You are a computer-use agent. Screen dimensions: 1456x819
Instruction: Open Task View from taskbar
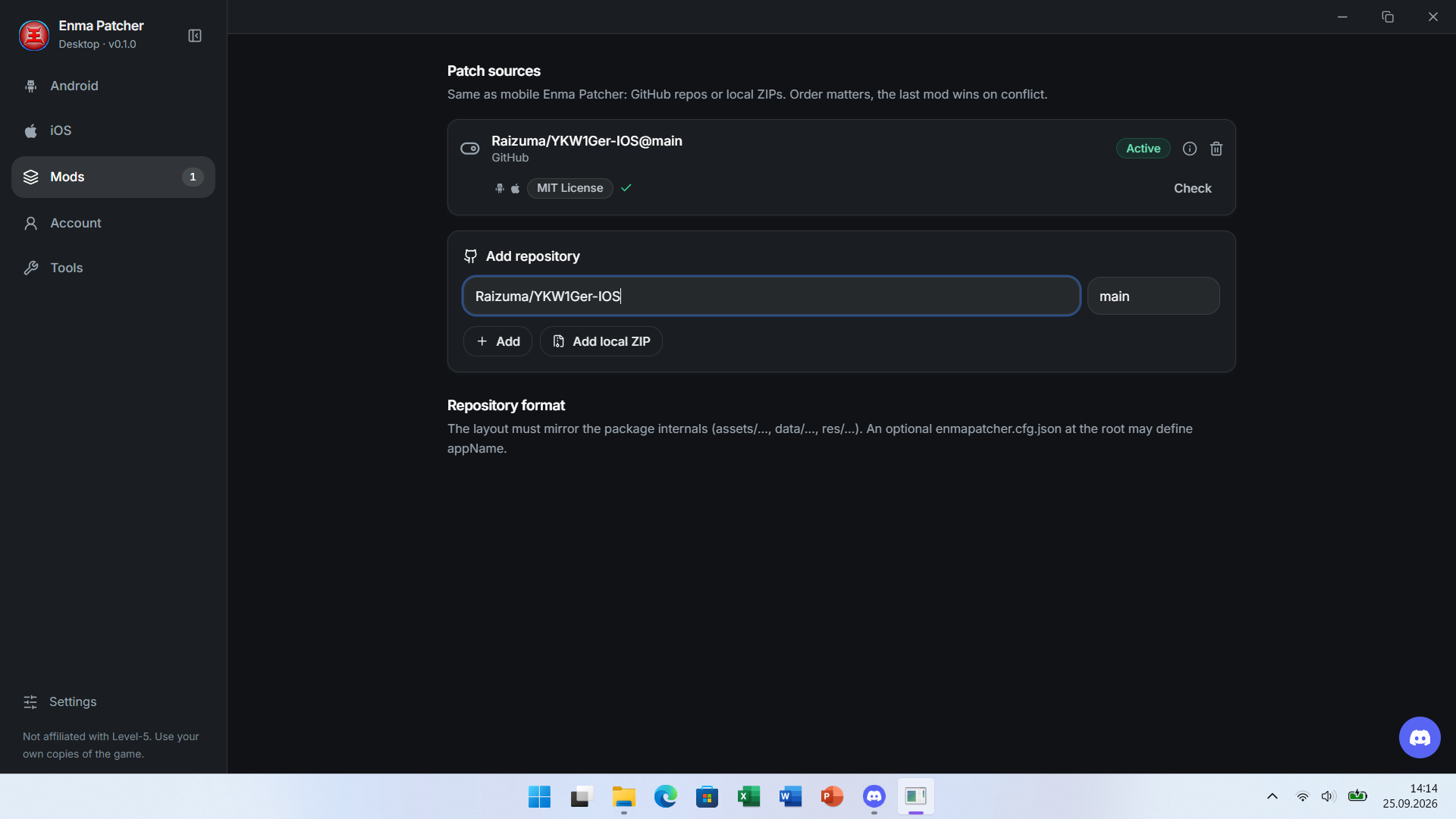click(x=582, y=796)
